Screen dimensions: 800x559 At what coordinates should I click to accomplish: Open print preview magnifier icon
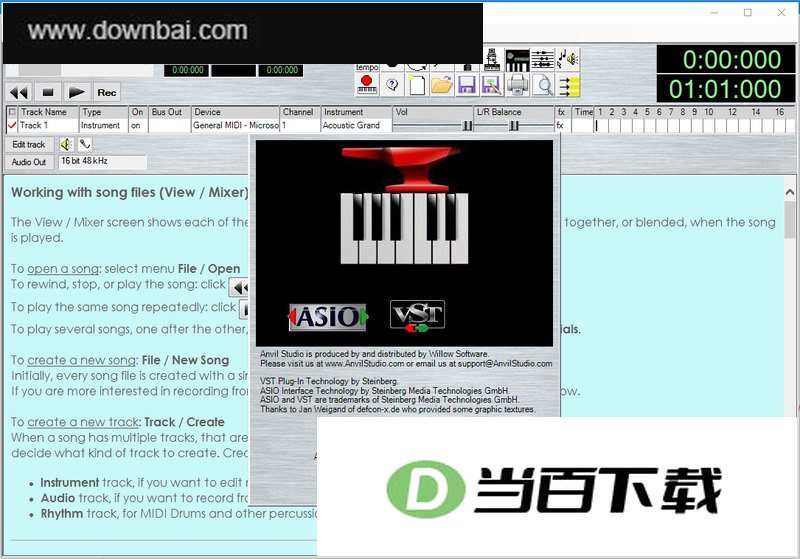(x=542, y=85)
